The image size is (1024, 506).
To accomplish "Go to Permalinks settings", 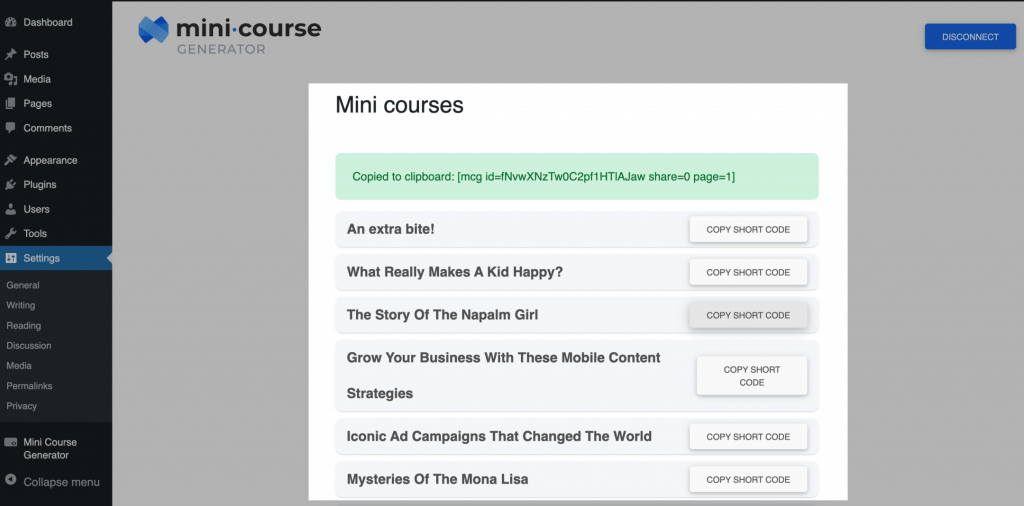I will click(29, 386).
